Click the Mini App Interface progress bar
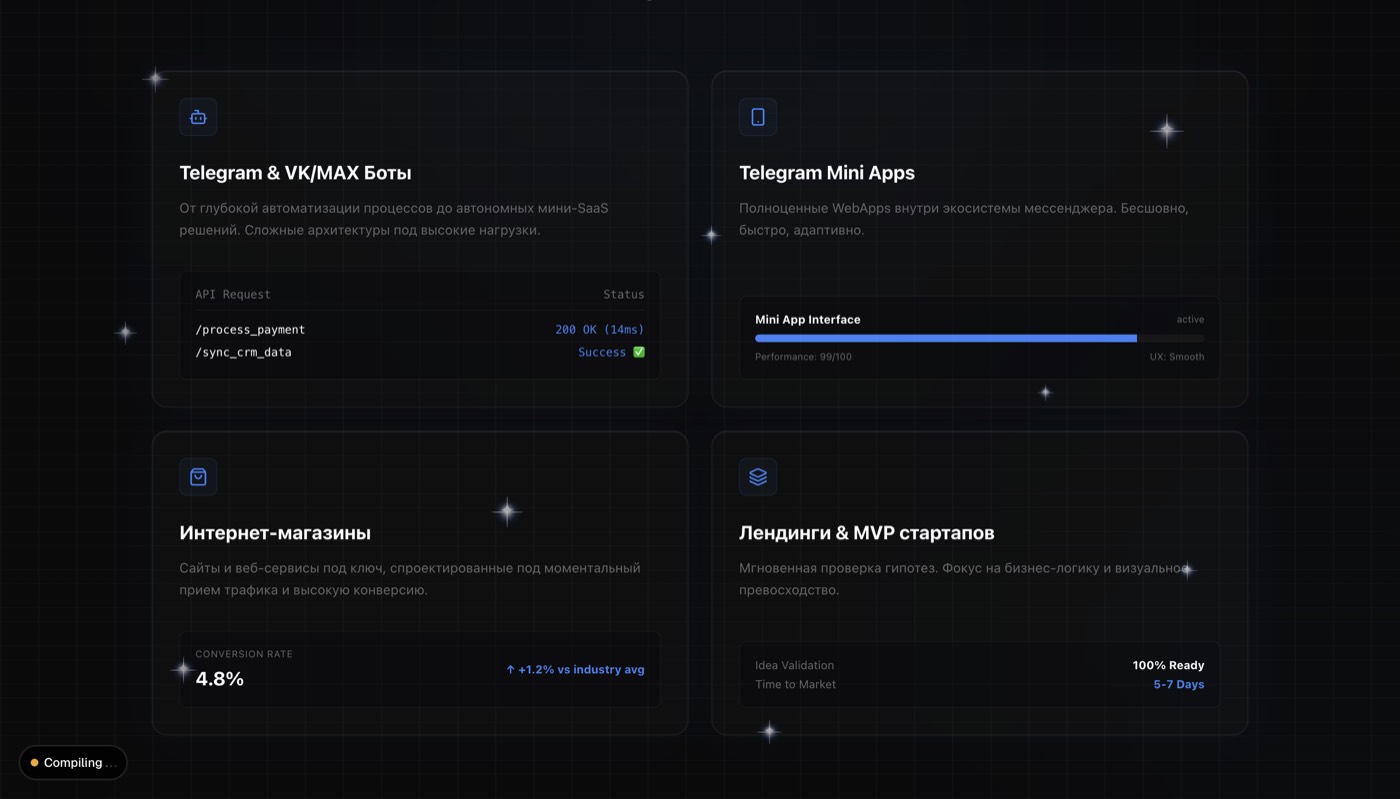 point(979,338)
